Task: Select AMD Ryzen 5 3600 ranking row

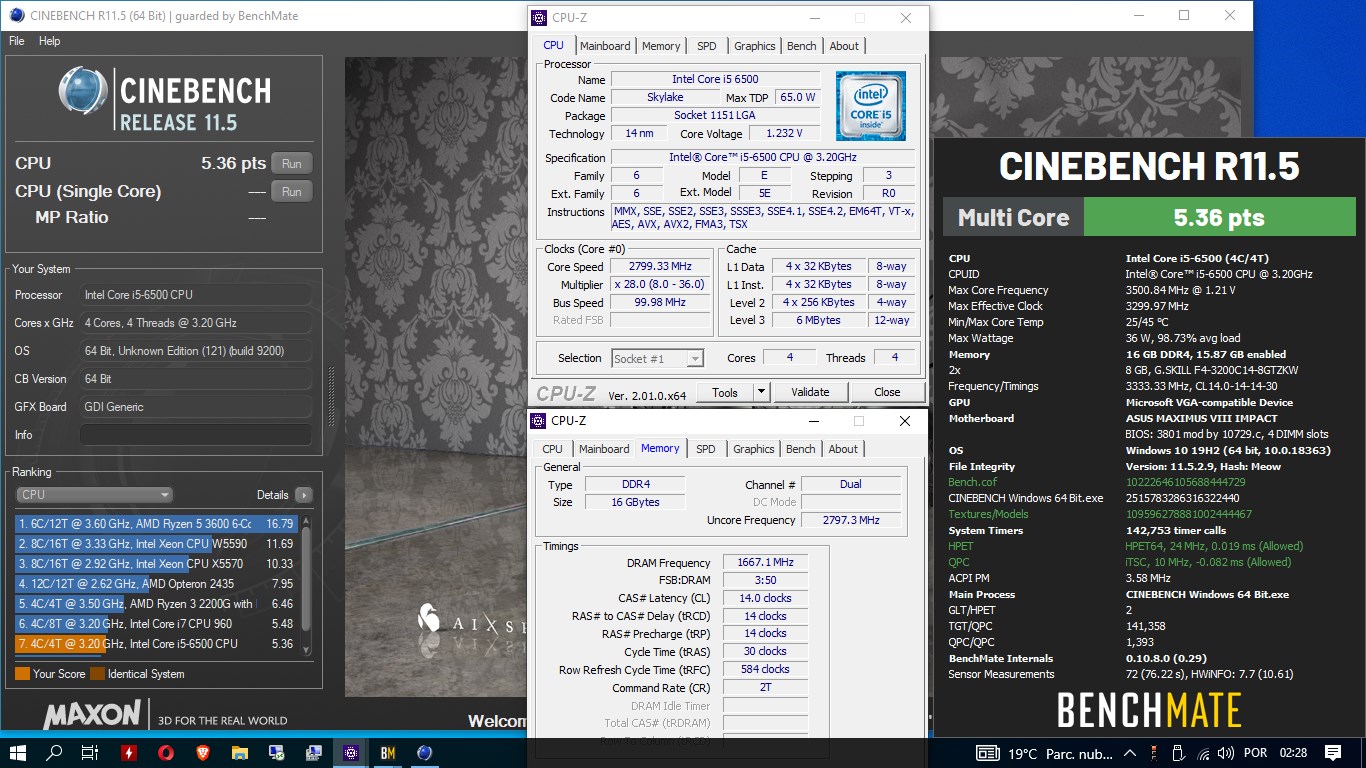Action: point(156,523)
